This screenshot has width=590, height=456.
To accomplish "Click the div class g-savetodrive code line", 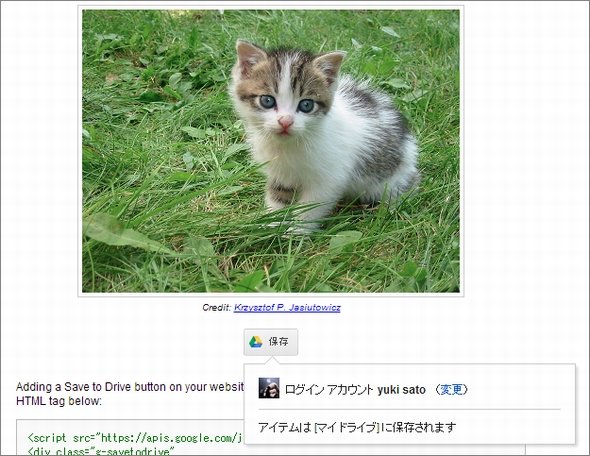I will coord(102,450).
